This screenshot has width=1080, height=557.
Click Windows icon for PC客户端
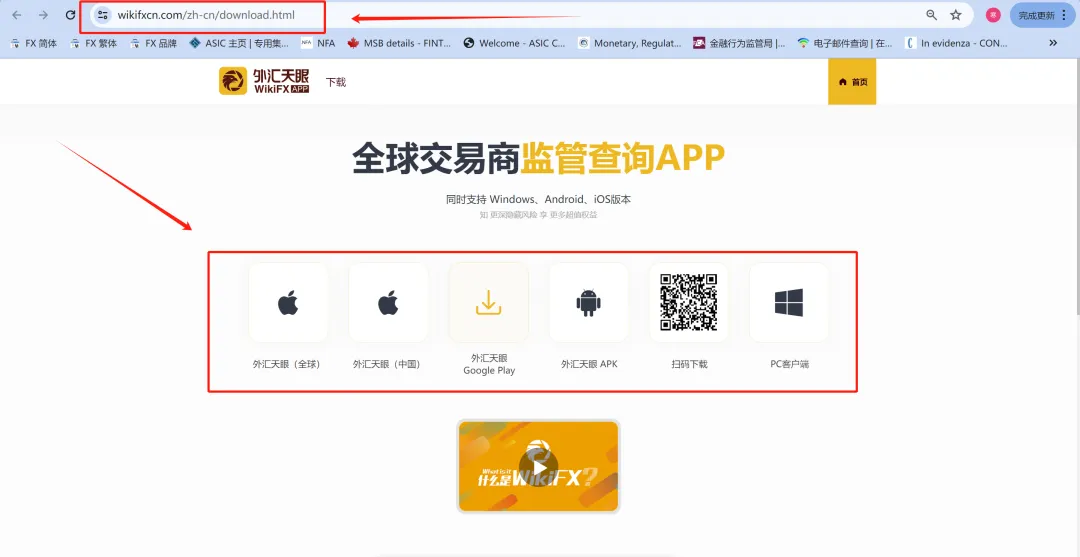tap(789, 302)
